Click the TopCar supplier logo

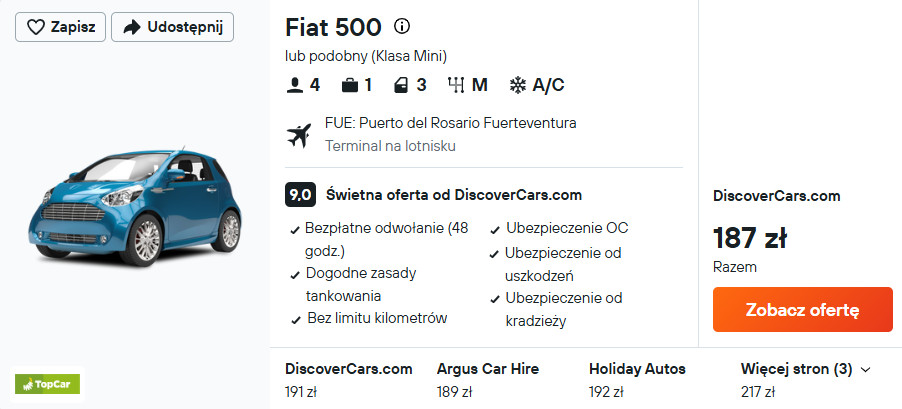47,383
